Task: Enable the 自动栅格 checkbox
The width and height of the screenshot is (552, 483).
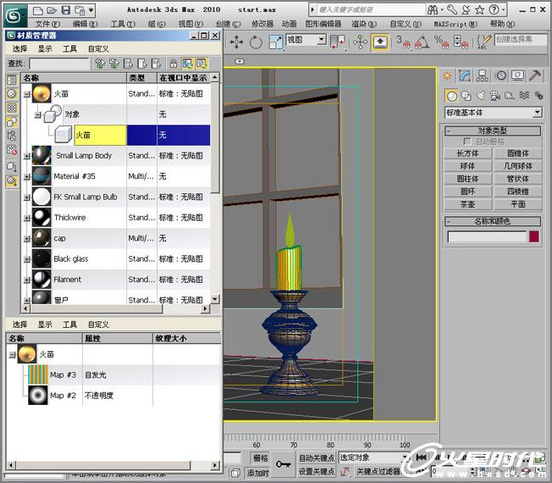Action: pos(467,142)
